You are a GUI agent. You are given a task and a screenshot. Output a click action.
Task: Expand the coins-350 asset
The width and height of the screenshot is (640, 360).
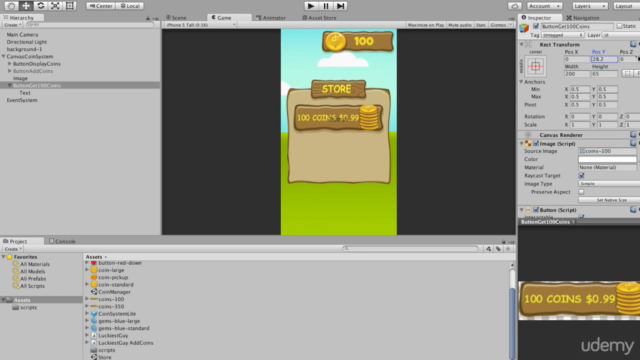click(x=87, y=307)
